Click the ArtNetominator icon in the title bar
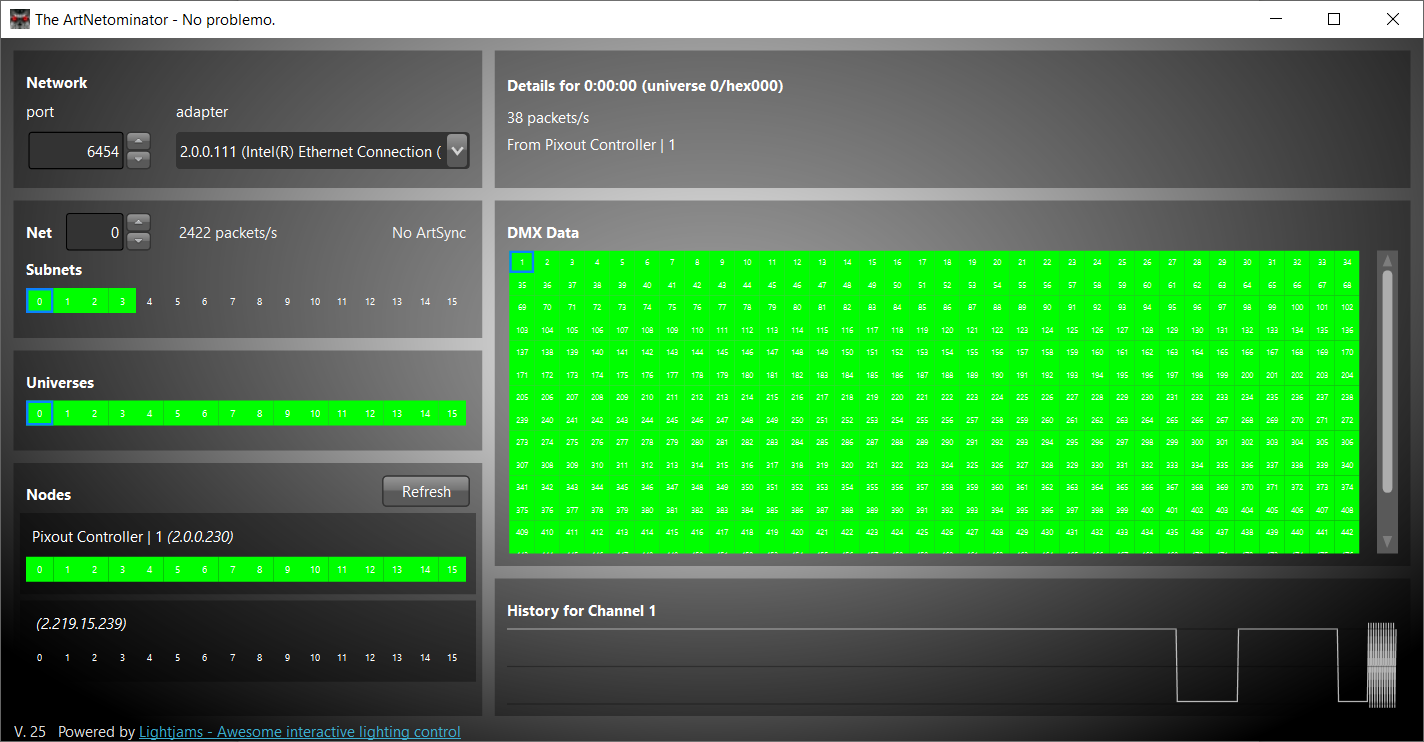Viewport: 1424px width, 742px height. pos(19,19)
